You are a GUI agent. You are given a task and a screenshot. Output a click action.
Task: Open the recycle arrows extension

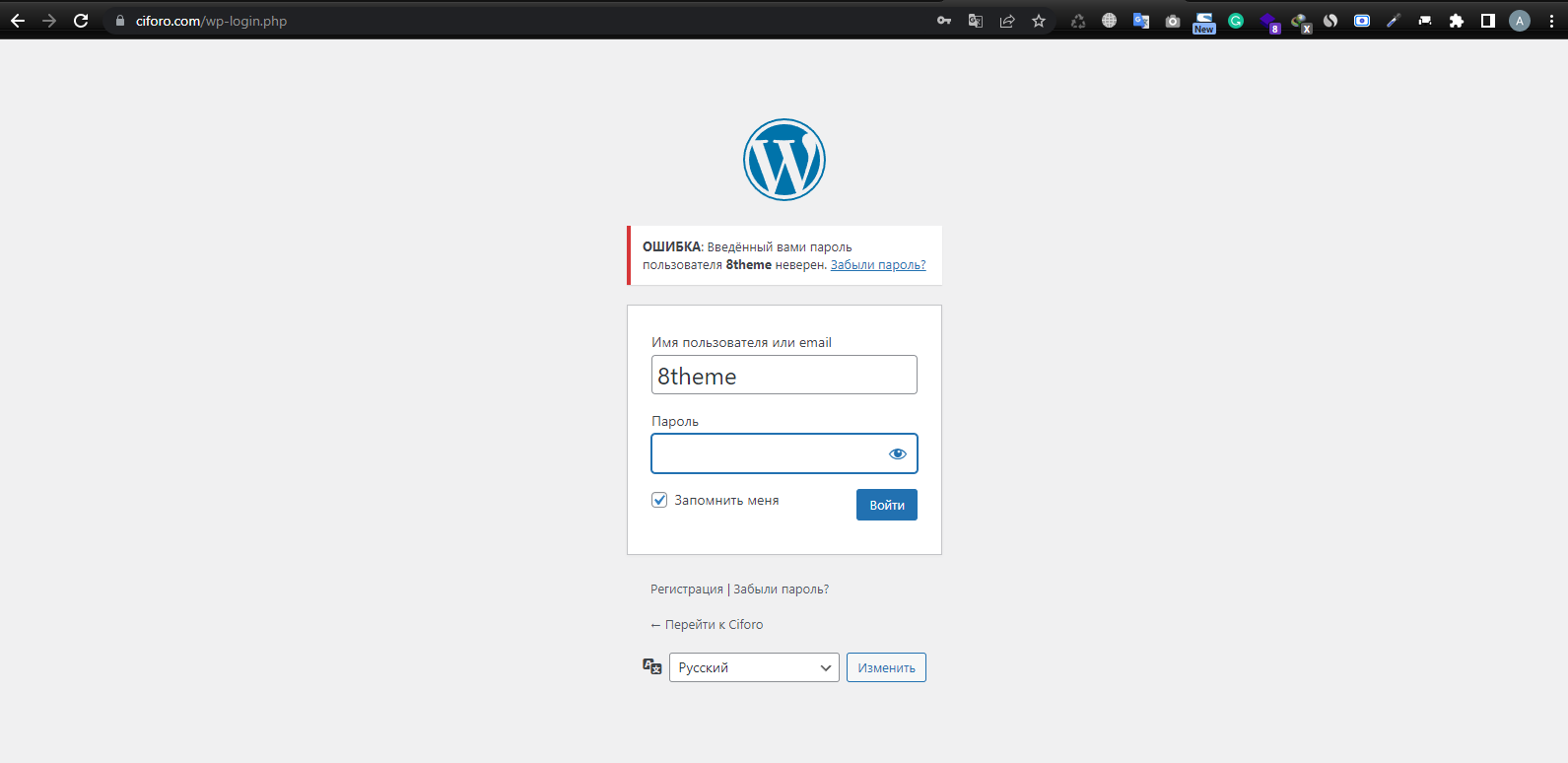pyautogui.click(x=1078, y=21)
